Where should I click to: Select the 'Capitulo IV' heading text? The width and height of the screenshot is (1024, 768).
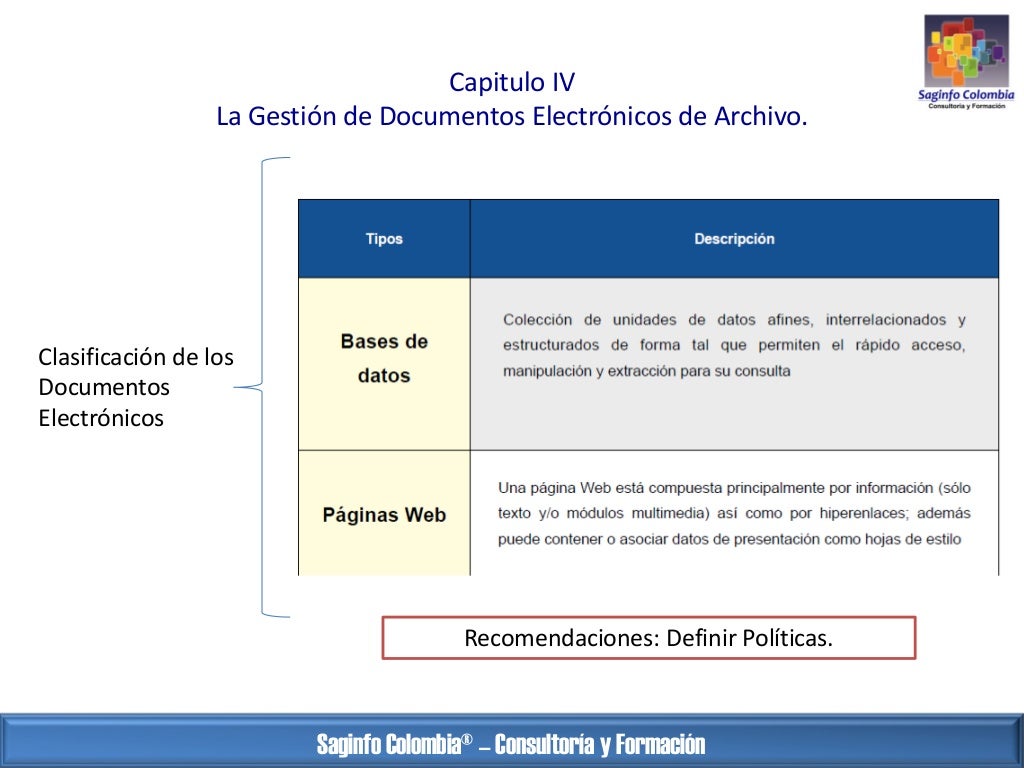(512, 82)
